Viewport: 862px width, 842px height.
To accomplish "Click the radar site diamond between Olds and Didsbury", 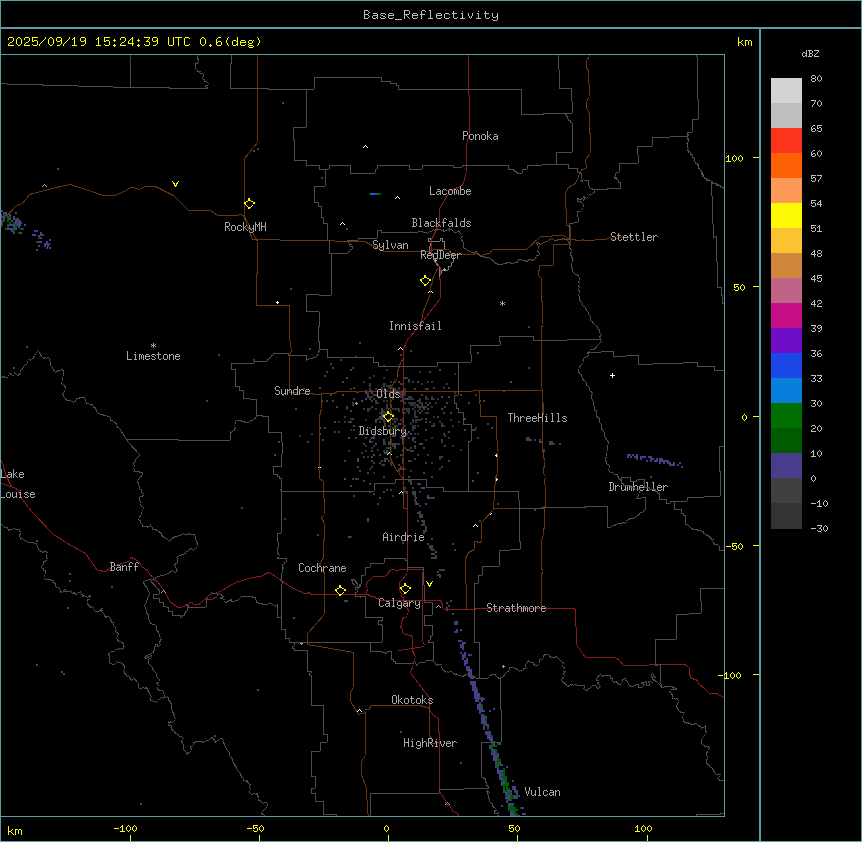I will pyautogui.click(x=389, y=416).
